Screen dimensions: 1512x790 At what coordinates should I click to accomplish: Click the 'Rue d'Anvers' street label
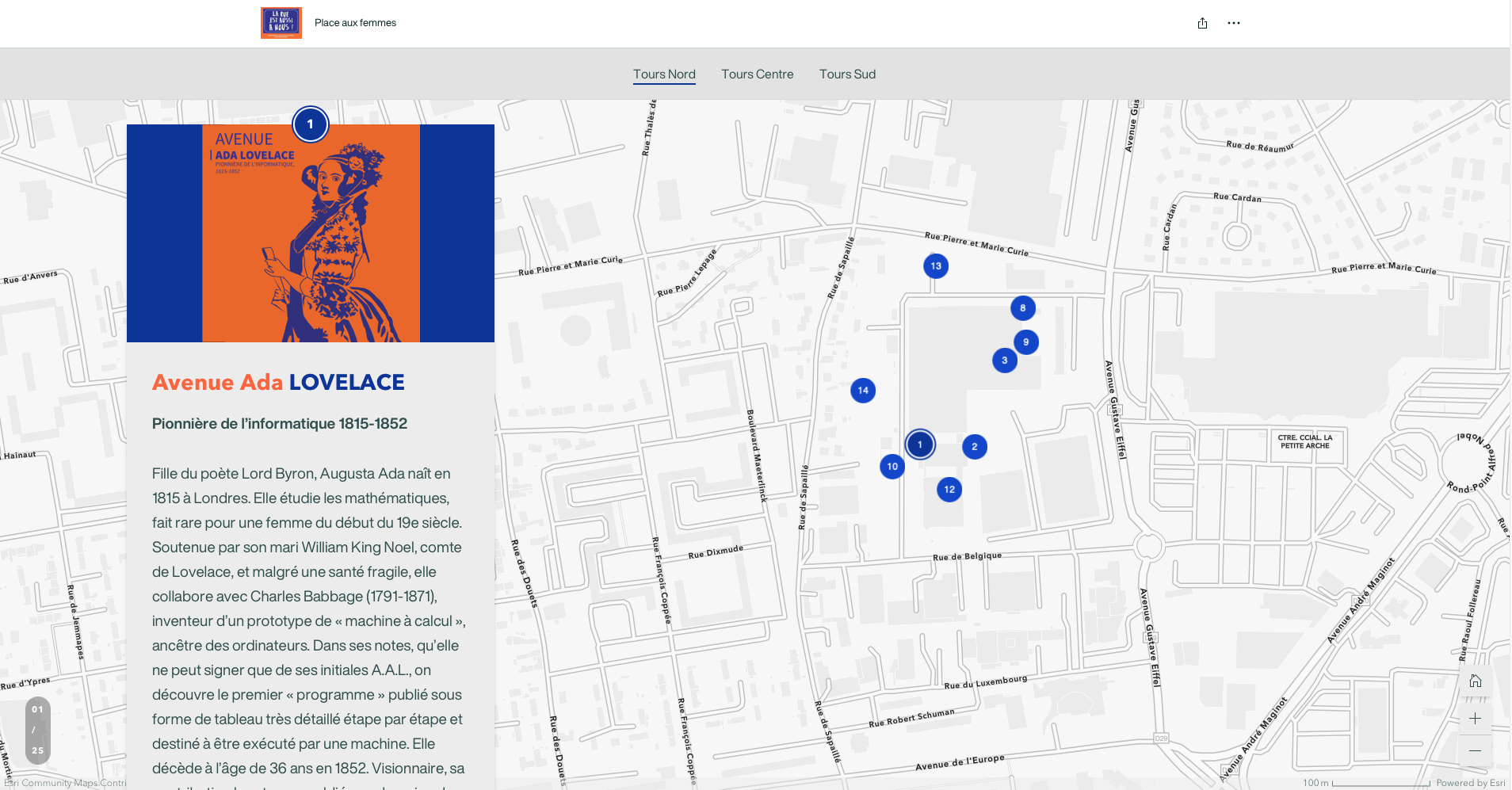tap(30, 277)
